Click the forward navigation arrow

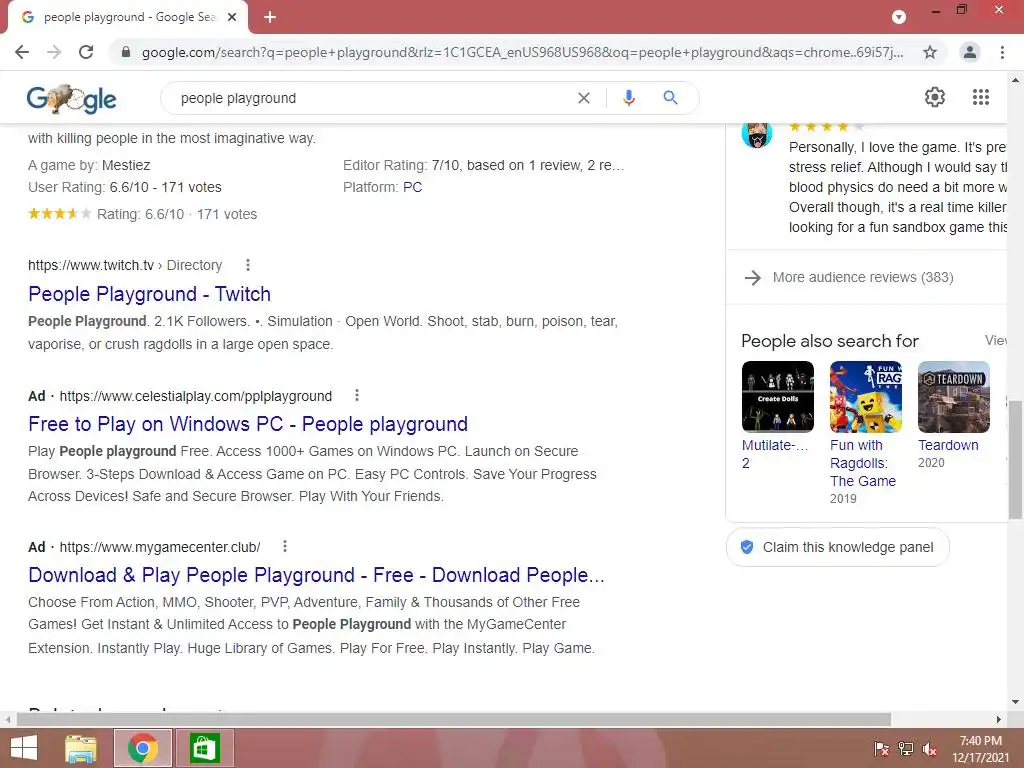pos(54,52)
